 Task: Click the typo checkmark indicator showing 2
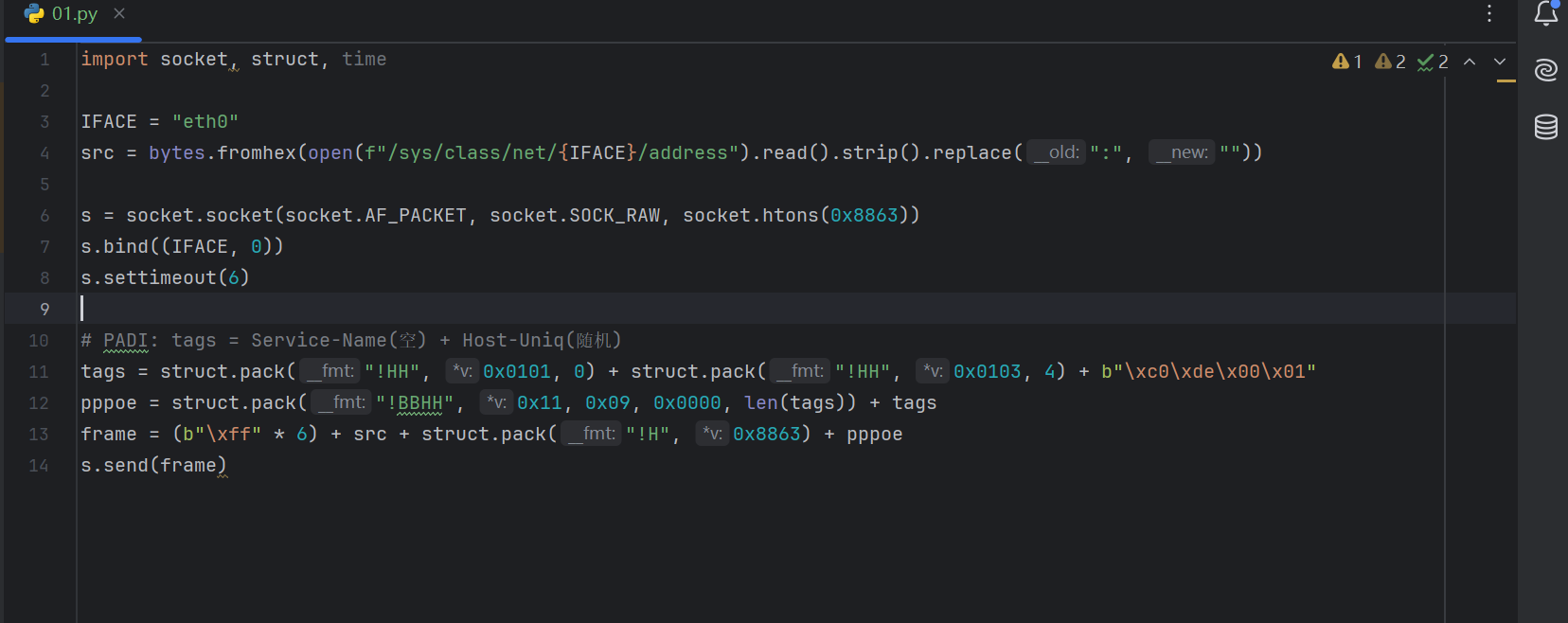1433,62
